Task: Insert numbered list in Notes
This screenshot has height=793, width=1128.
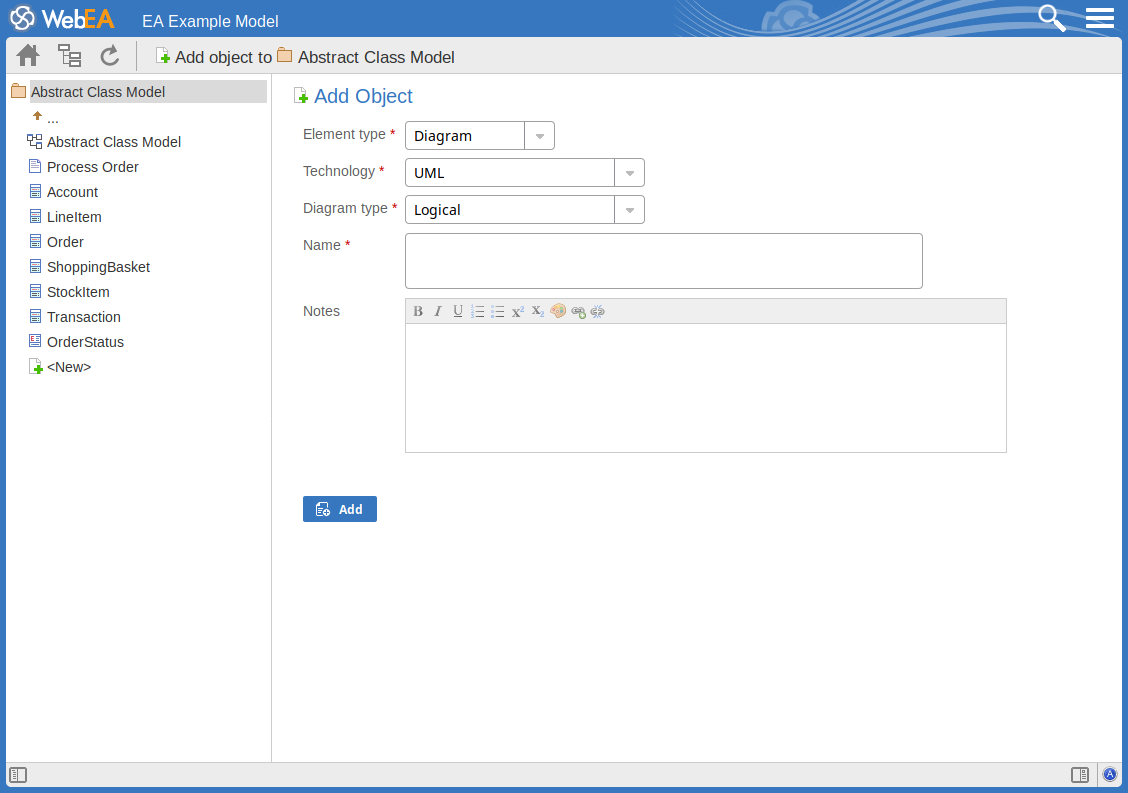Action: [x=478, y=311]
